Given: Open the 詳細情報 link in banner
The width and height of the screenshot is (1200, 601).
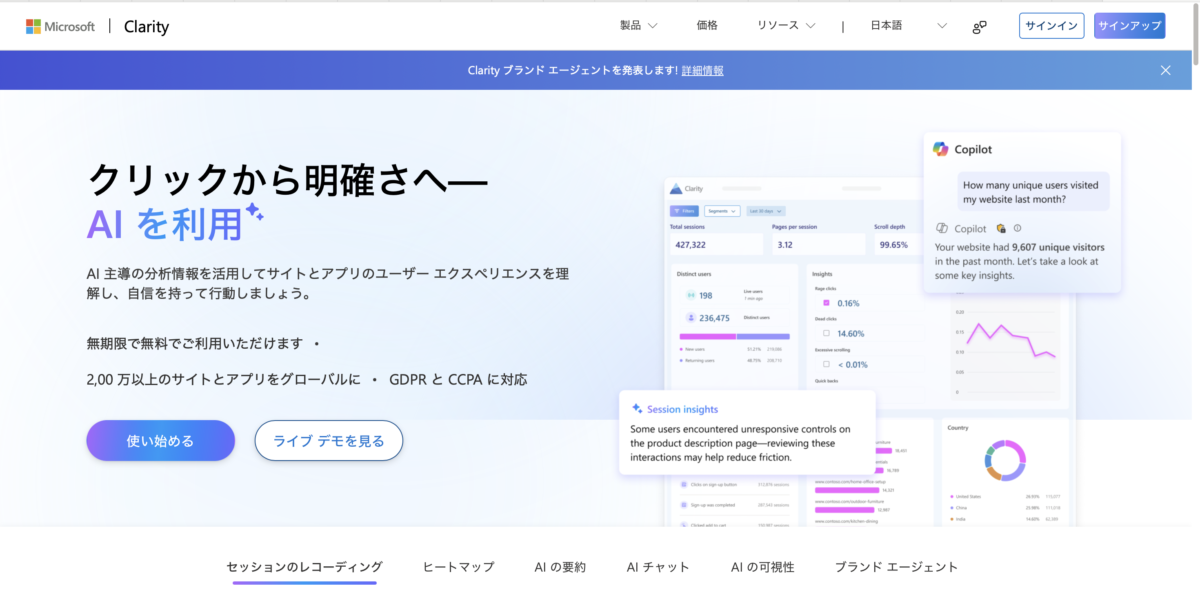Looking at the screenshot, I should click(702, 71).
